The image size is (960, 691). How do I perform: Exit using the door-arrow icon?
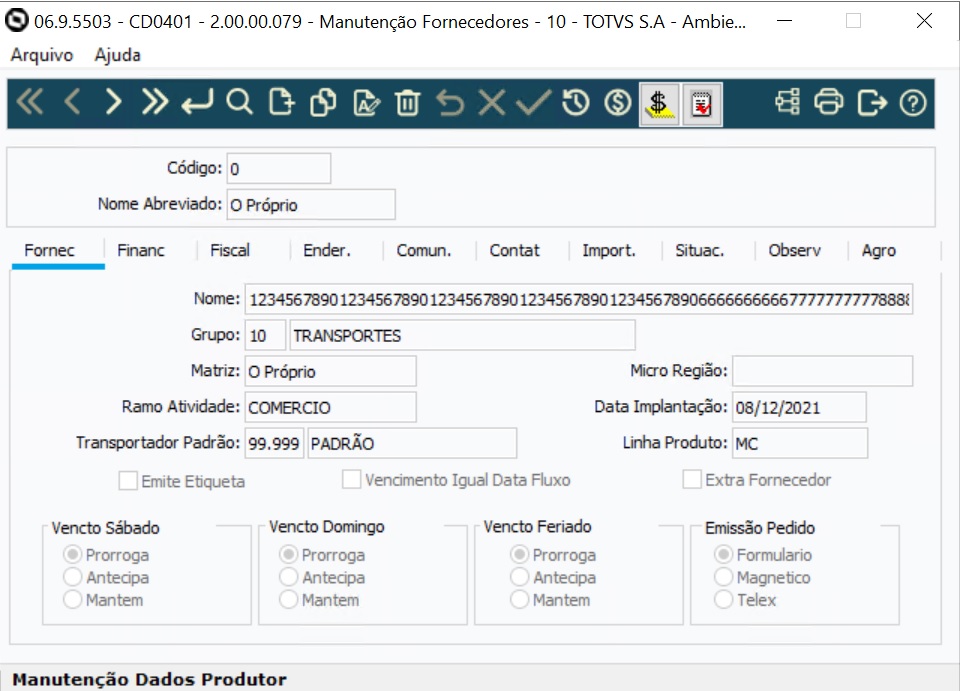(872, 102)
